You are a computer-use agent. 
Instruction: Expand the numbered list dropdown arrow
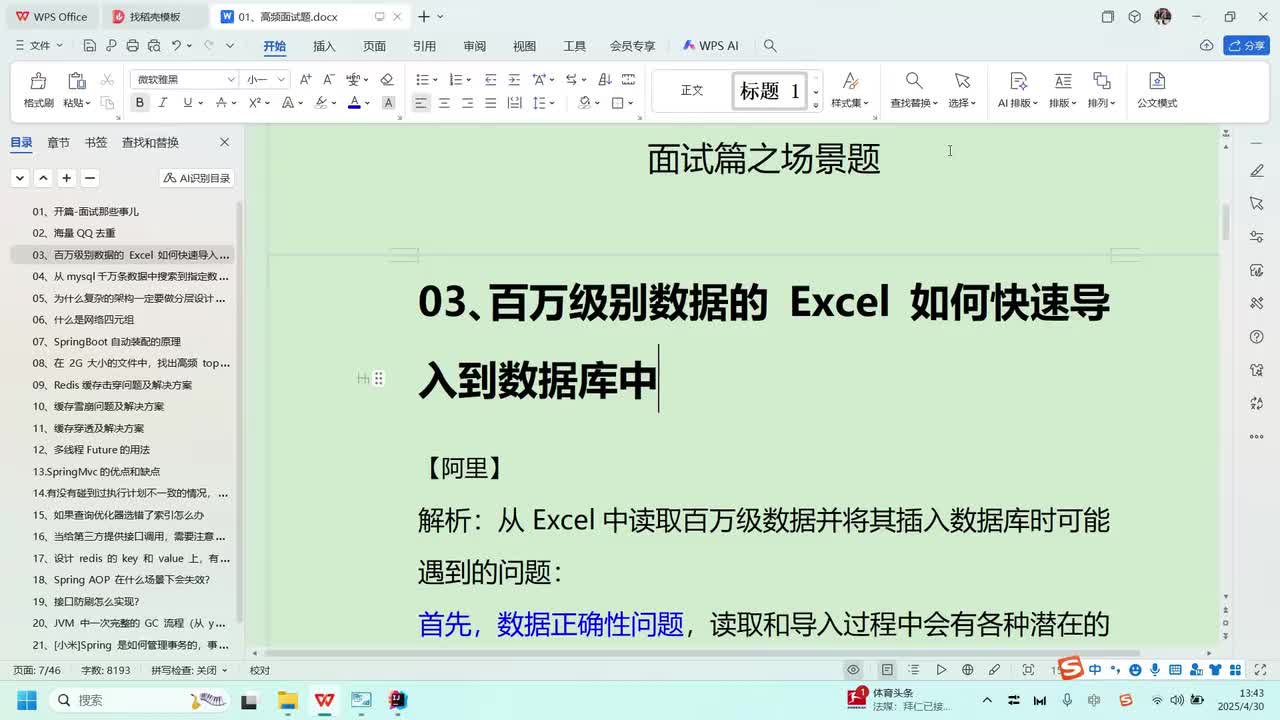click(x=468, y=80)
